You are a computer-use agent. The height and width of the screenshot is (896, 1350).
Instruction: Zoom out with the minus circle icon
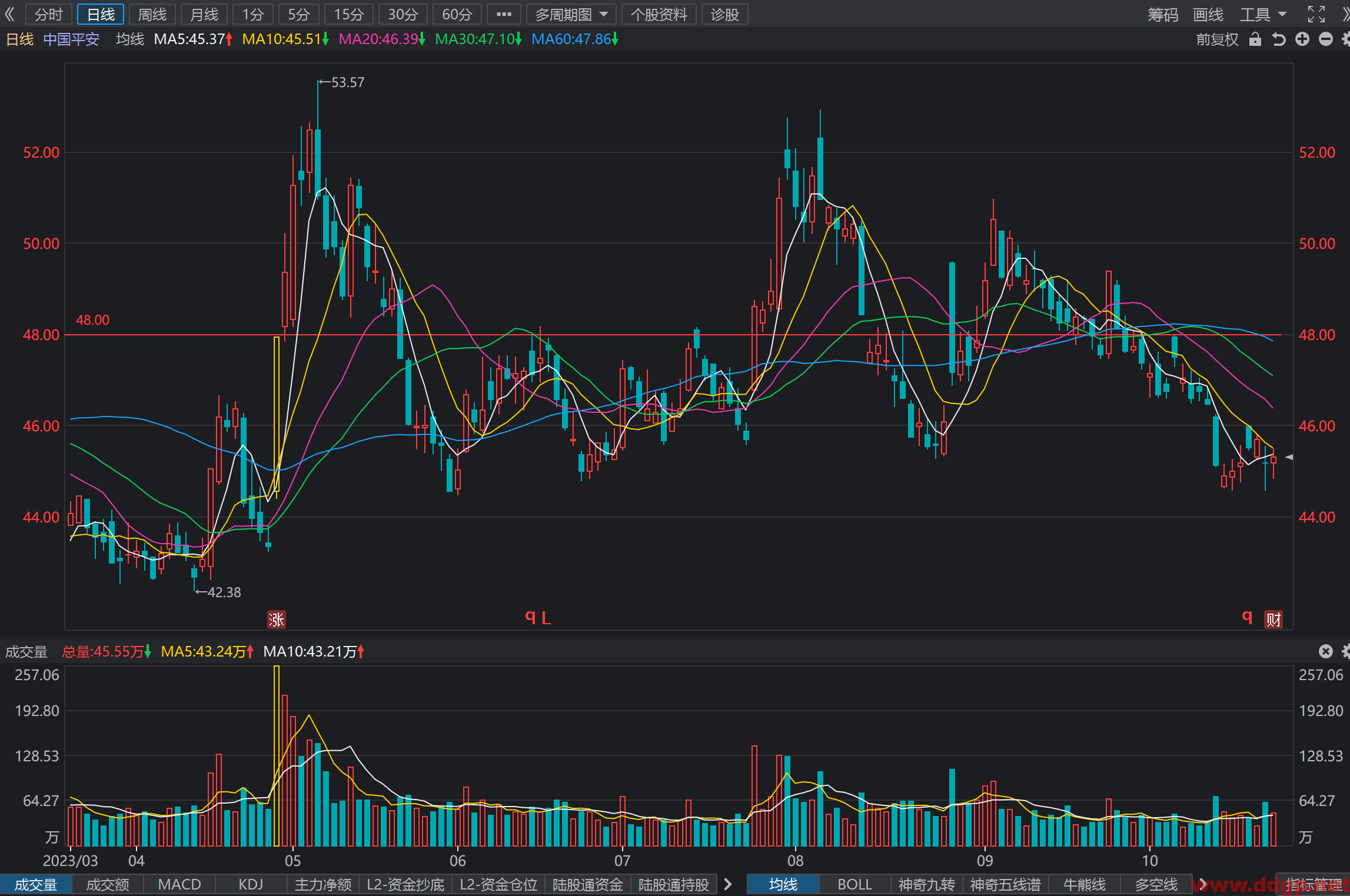tap(1325, 39)
